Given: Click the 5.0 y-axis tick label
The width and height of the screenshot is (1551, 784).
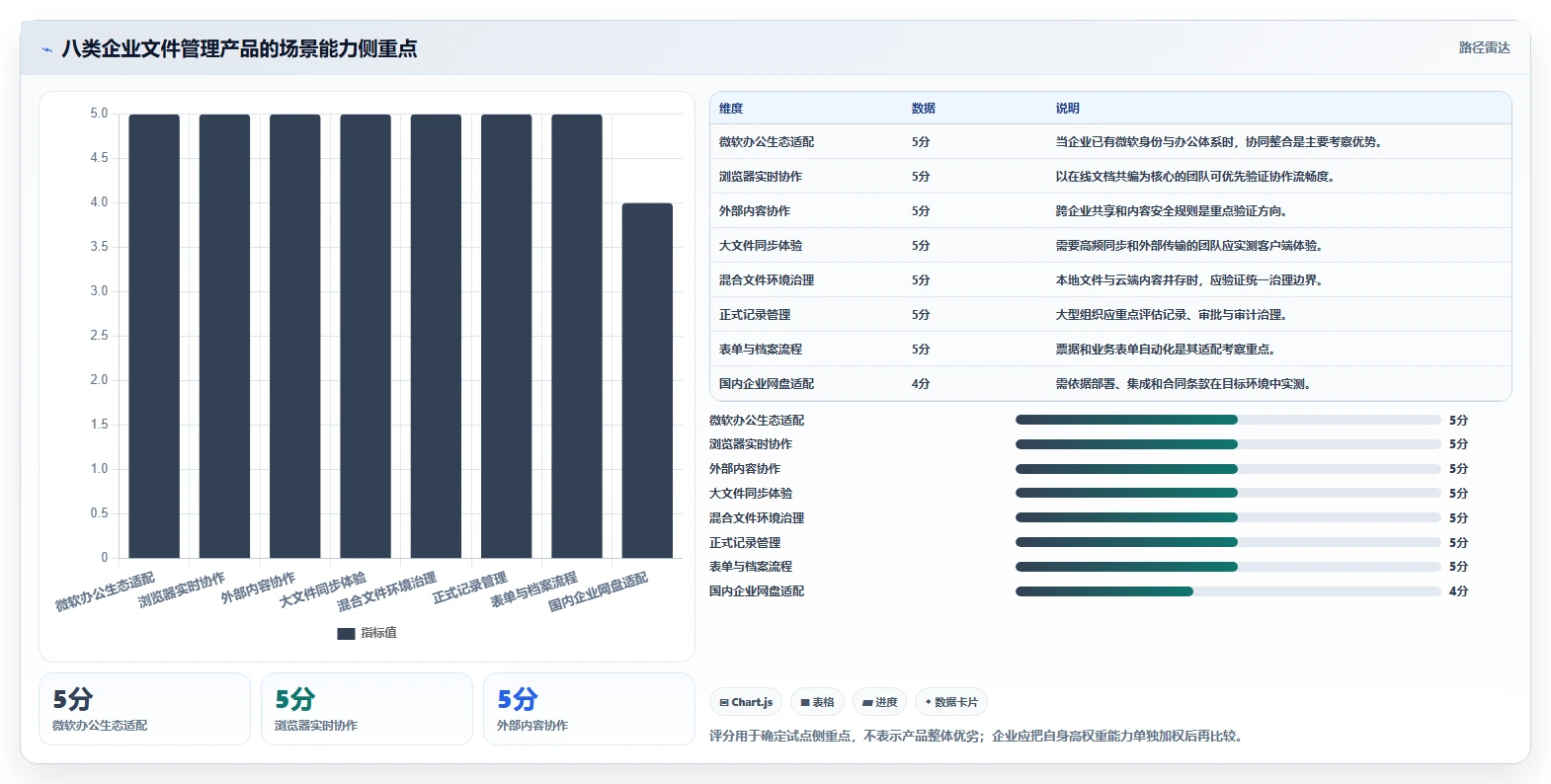Looking at the screenshot, I should click(99, 114).
